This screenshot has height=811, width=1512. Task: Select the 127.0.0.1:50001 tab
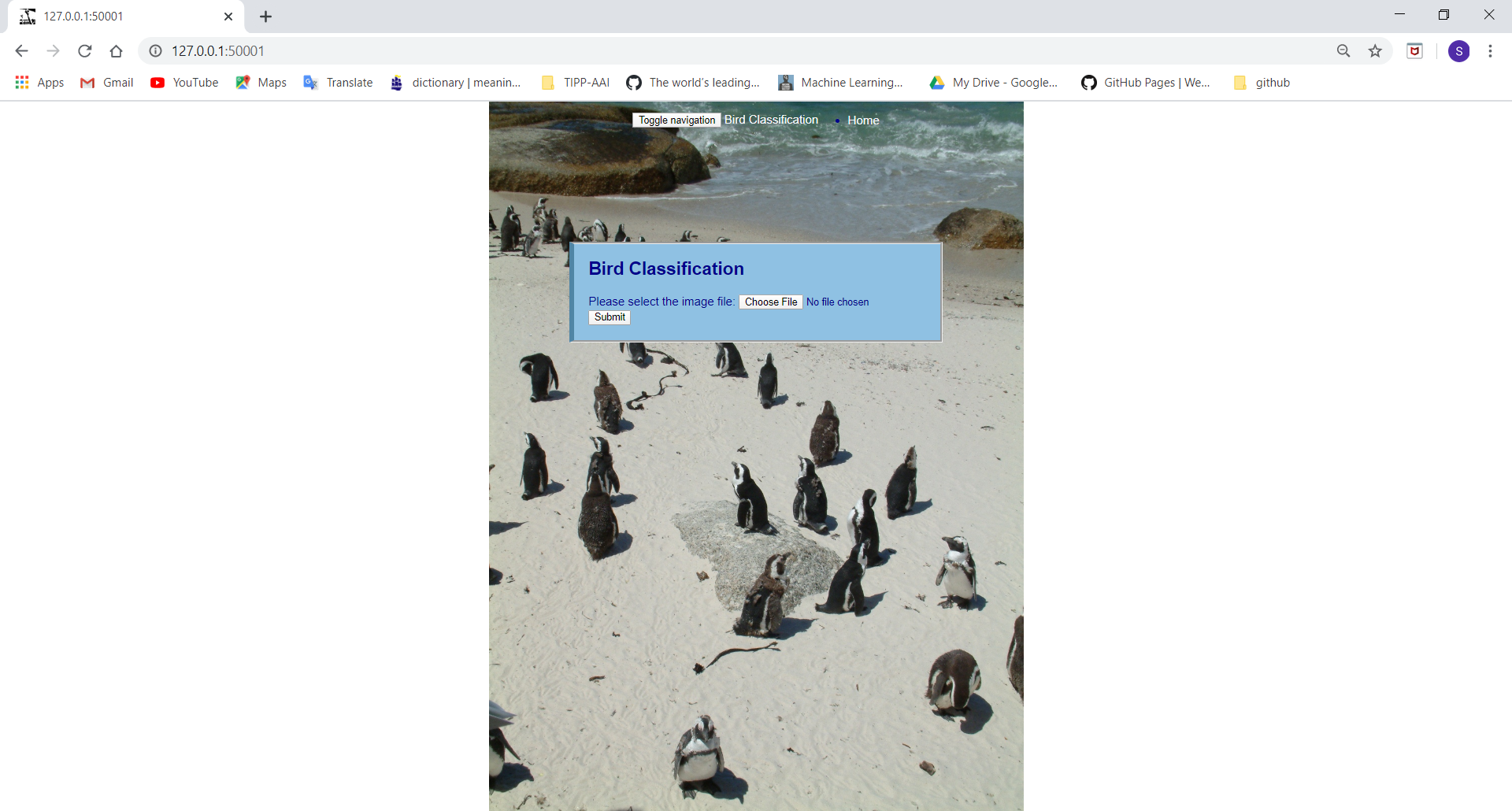pyautogui.click(x=126, y=17)
